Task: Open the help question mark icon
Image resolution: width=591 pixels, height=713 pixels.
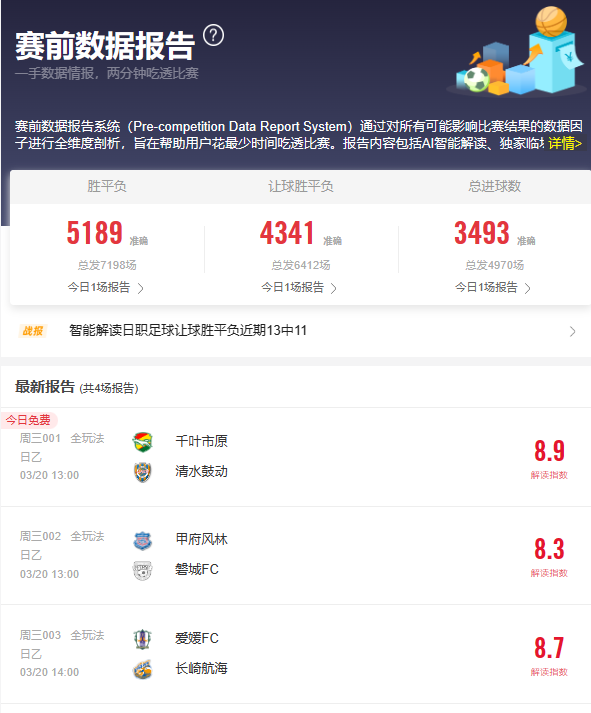Action: coord(213,35)
